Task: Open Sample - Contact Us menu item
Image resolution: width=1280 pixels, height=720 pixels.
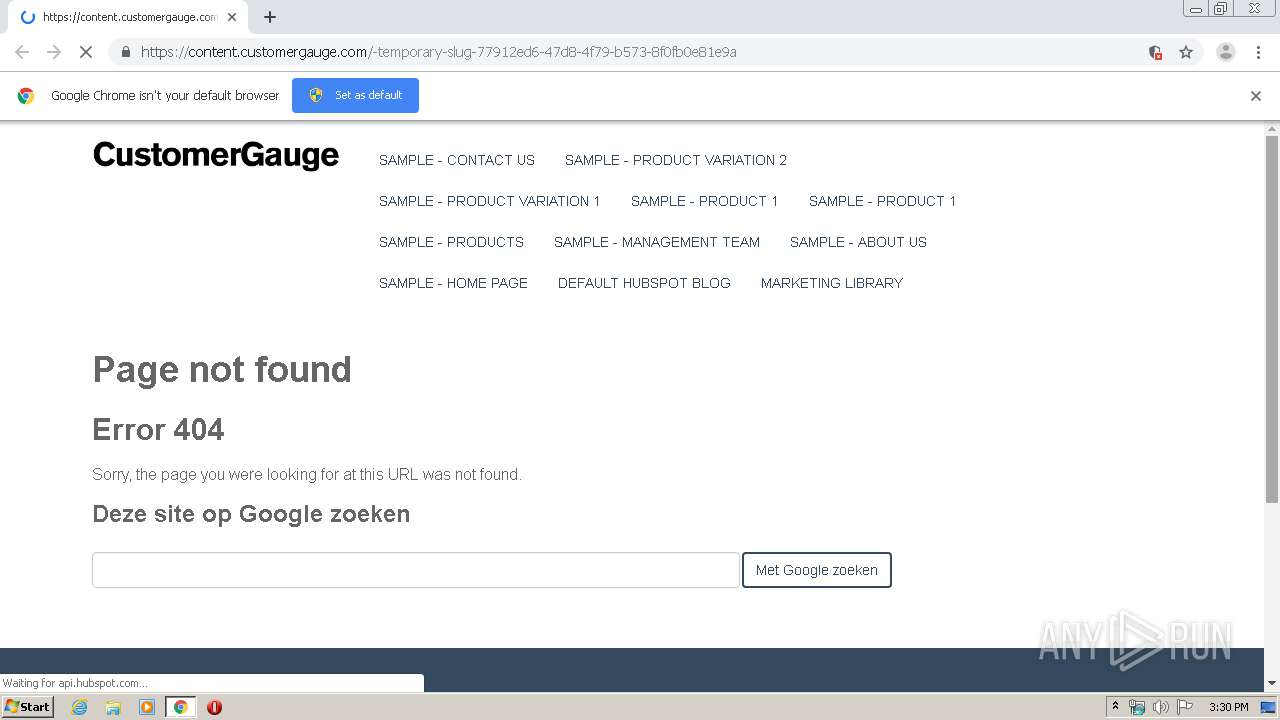Action: [x=457, y=160]
